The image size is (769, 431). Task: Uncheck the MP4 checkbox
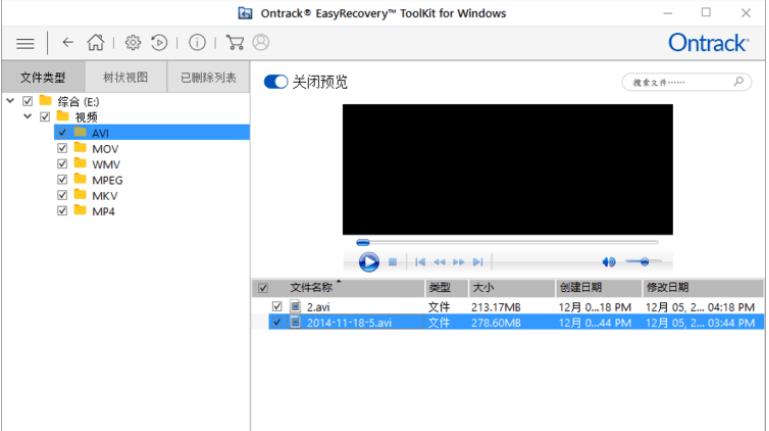[62, 211]
